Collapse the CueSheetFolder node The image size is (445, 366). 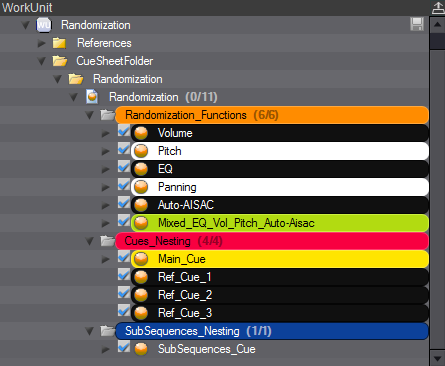tap(42, 61)
